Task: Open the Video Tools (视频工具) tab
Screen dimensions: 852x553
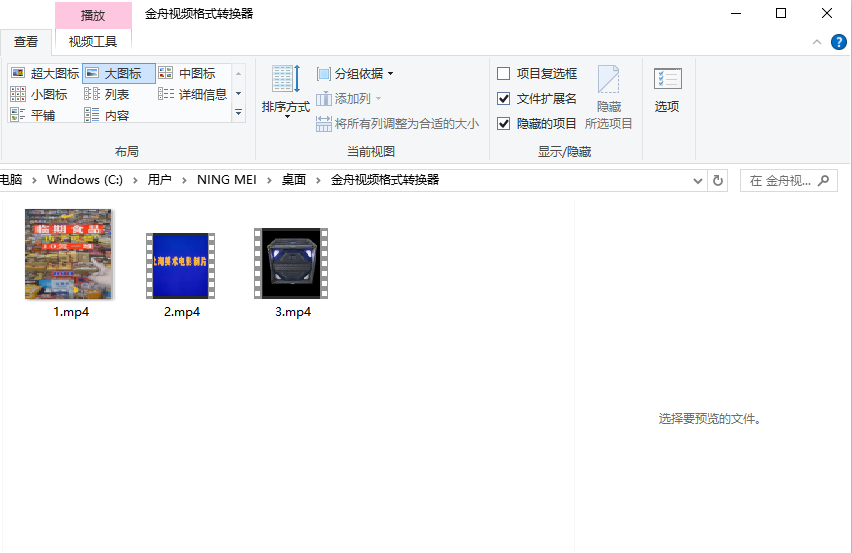Action: pyautogui.click(x=93, y=42)
